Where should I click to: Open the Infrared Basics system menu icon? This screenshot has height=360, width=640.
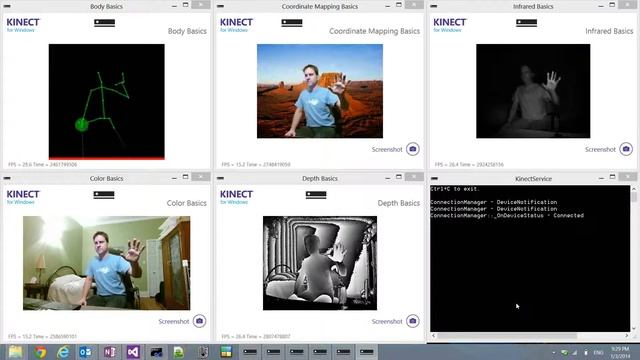(434, 6)
